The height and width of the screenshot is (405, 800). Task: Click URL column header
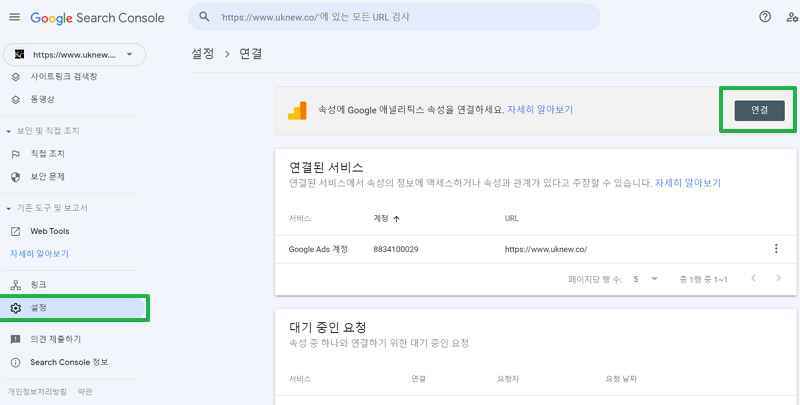click(x=511, y=218)
